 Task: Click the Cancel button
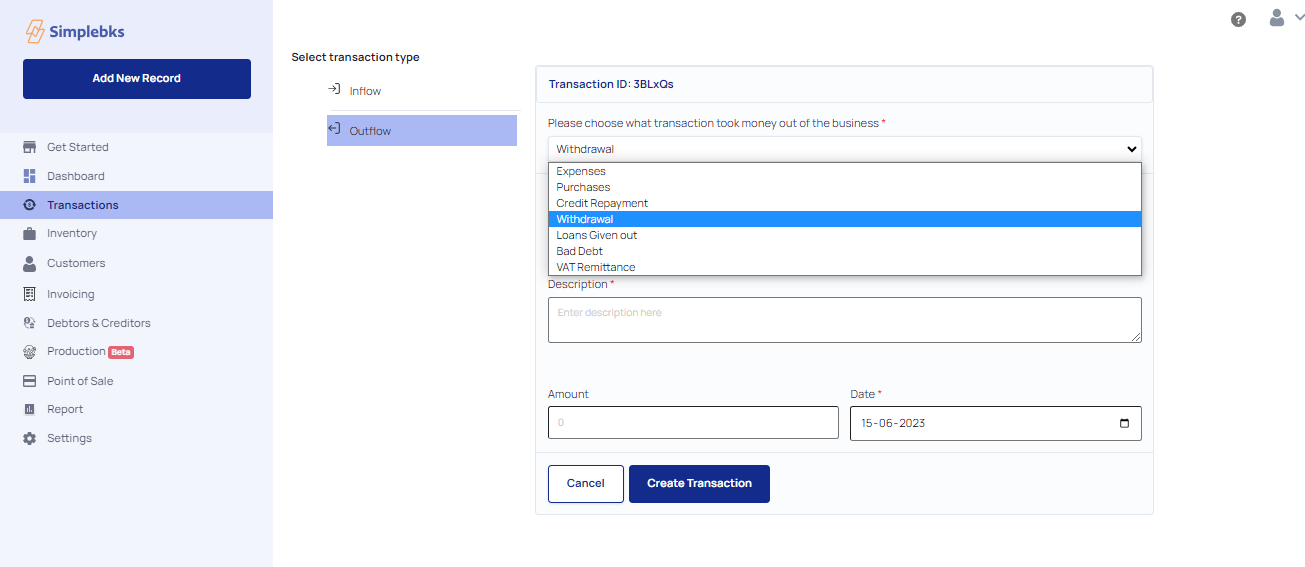(x=586, y=483)
